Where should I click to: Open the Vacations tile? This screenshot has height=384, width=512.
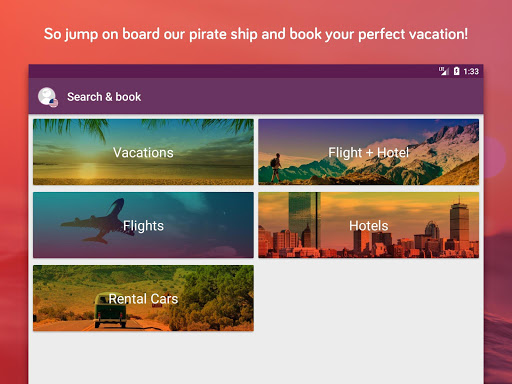pos(143,152)
